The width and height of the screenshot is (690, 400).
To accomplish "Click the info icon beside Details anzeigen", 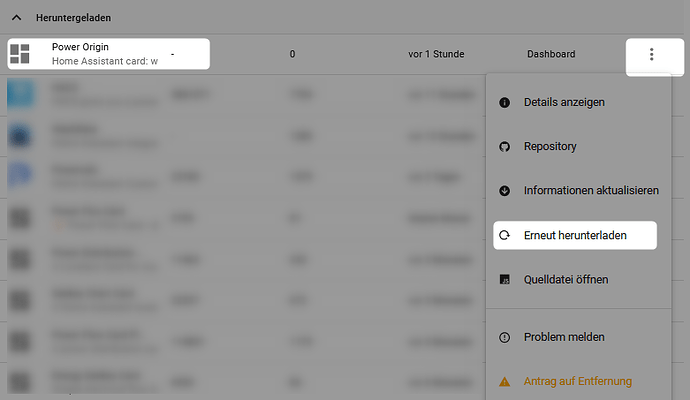I will click(x=504, y=103).
